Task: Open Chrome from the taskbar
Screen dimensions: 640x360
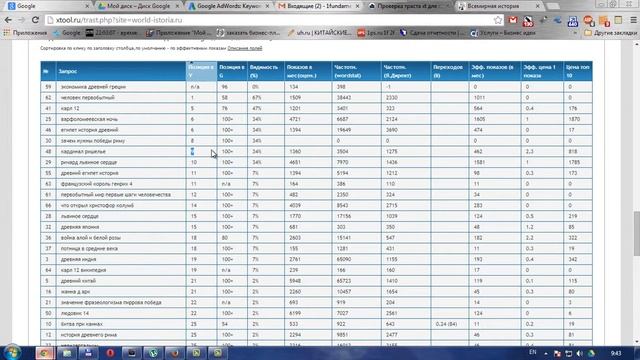Action: click(44, 353)
